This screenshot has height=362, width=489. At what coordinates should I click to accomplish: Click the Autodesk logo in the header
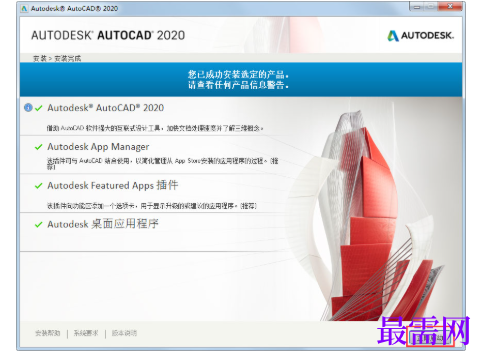point(420,35)
